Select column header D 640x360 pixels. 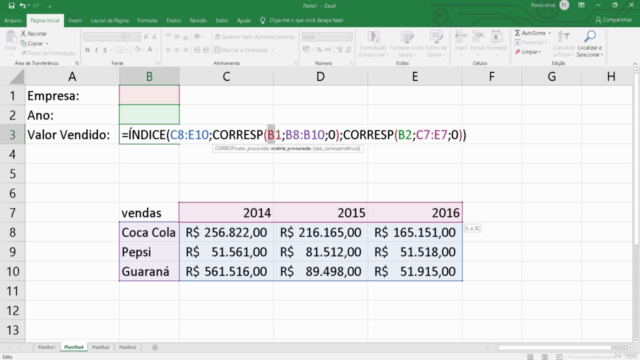pos(320,76)
